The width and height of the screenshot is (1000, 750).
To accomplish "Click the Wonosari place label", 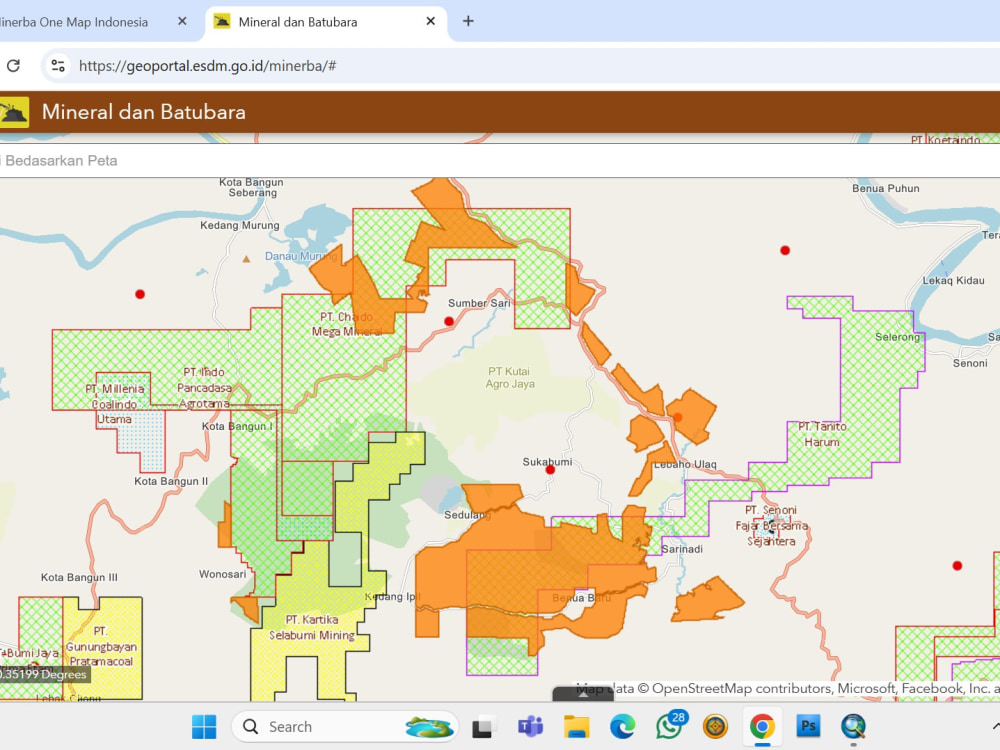I will click(x=222, y=574).
